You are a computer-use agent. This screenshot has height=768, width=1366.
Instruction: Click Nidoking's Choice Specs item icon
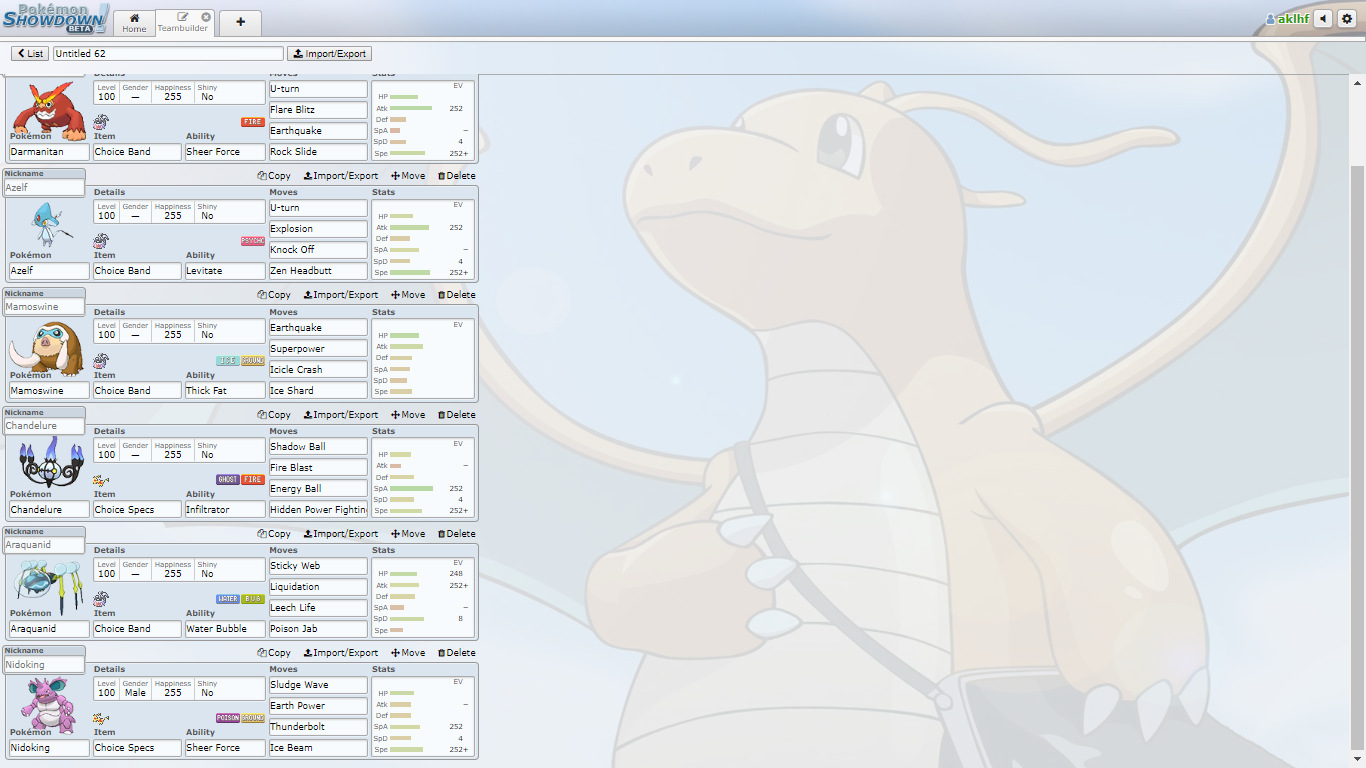tap(101, 718)
